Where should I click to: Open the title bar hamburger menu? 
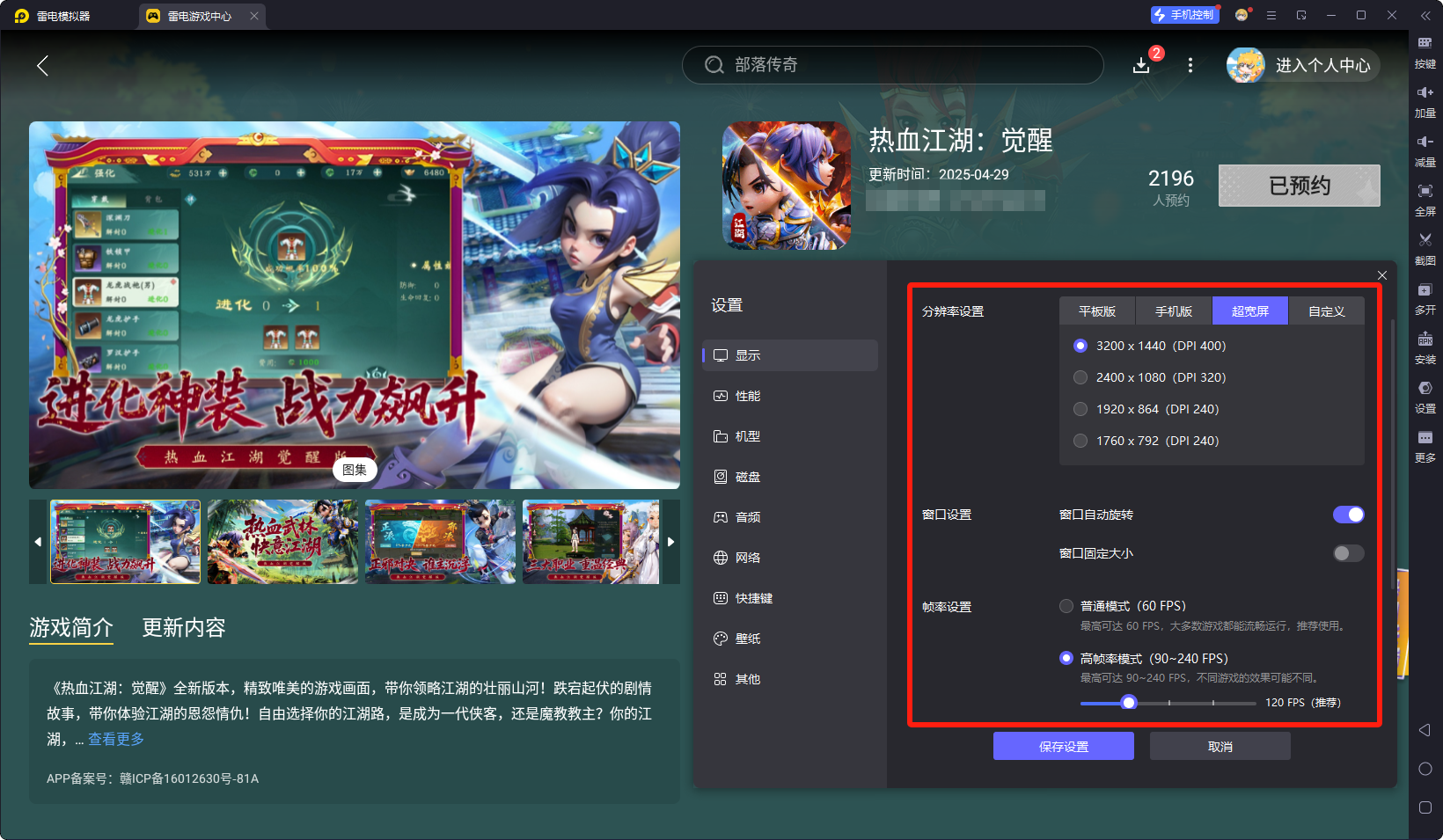coord(1271,15)
